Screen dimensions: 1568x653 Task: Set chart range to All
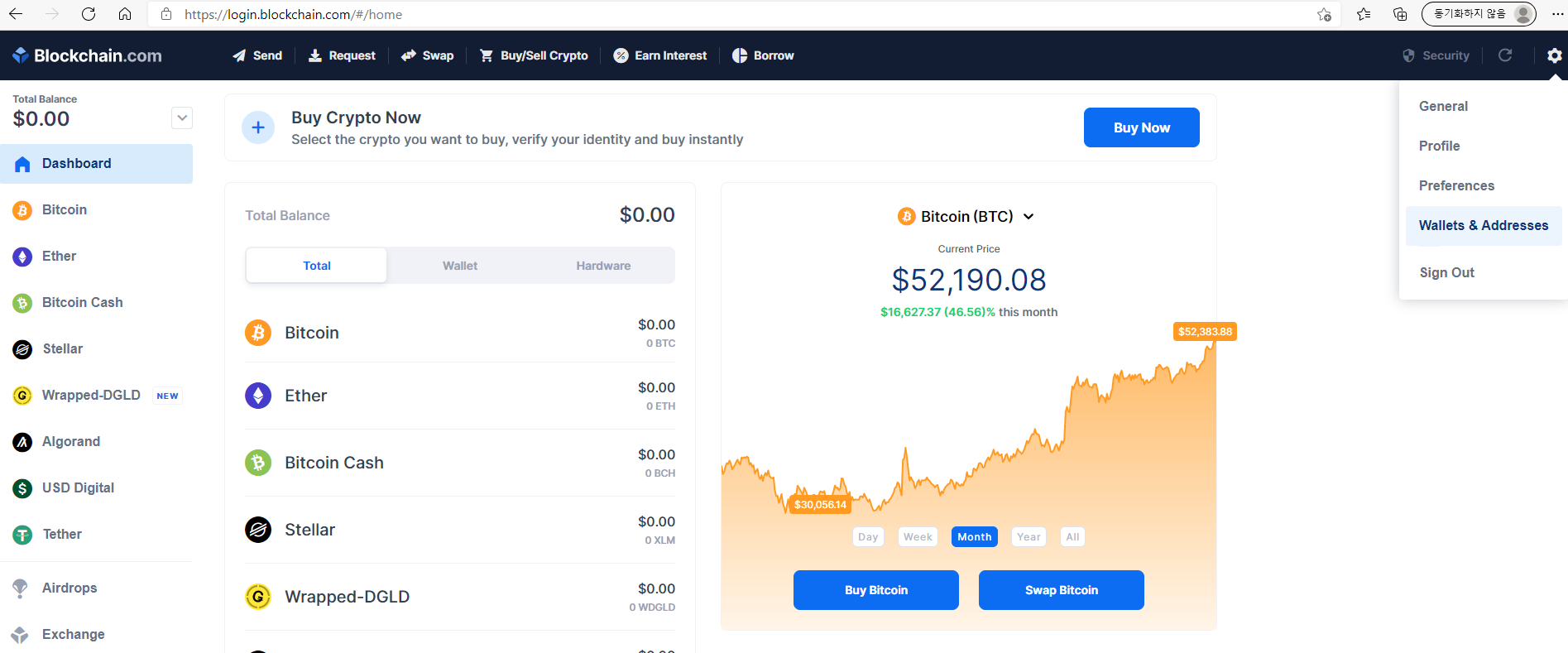(1072, 536)
